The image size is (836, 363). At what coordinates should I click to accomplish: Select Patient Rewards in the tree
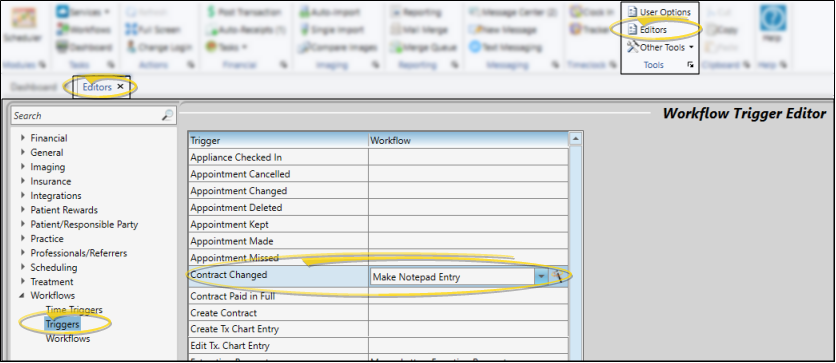[x=64, y=210]
